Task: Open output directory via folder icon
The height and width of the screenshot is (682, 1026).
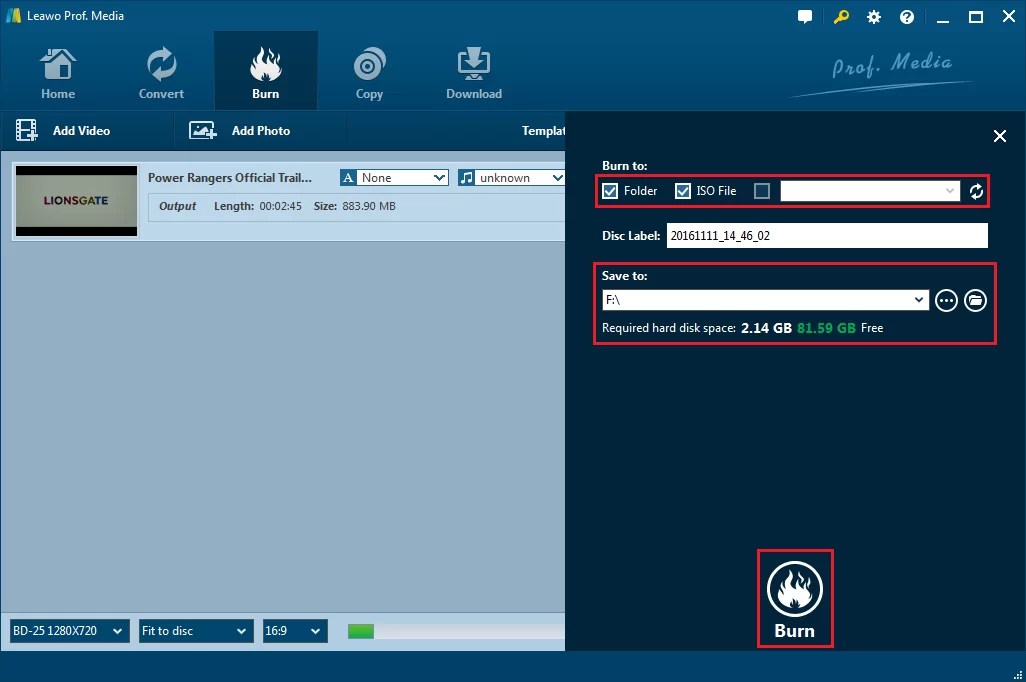Action: pos(975,300)
